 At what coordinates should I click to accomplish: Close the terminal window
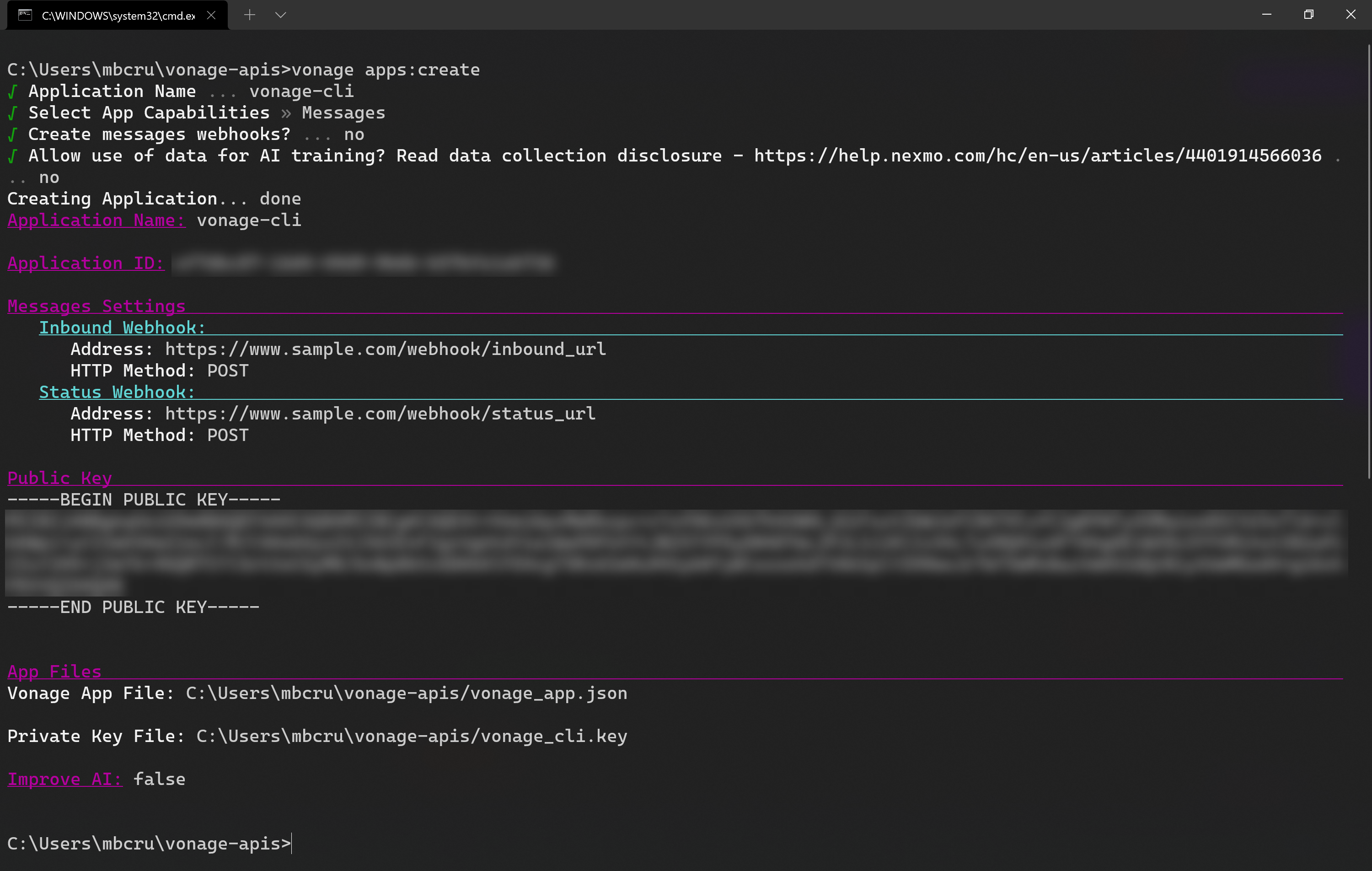pyautogui.click(x=1351, y=15)
